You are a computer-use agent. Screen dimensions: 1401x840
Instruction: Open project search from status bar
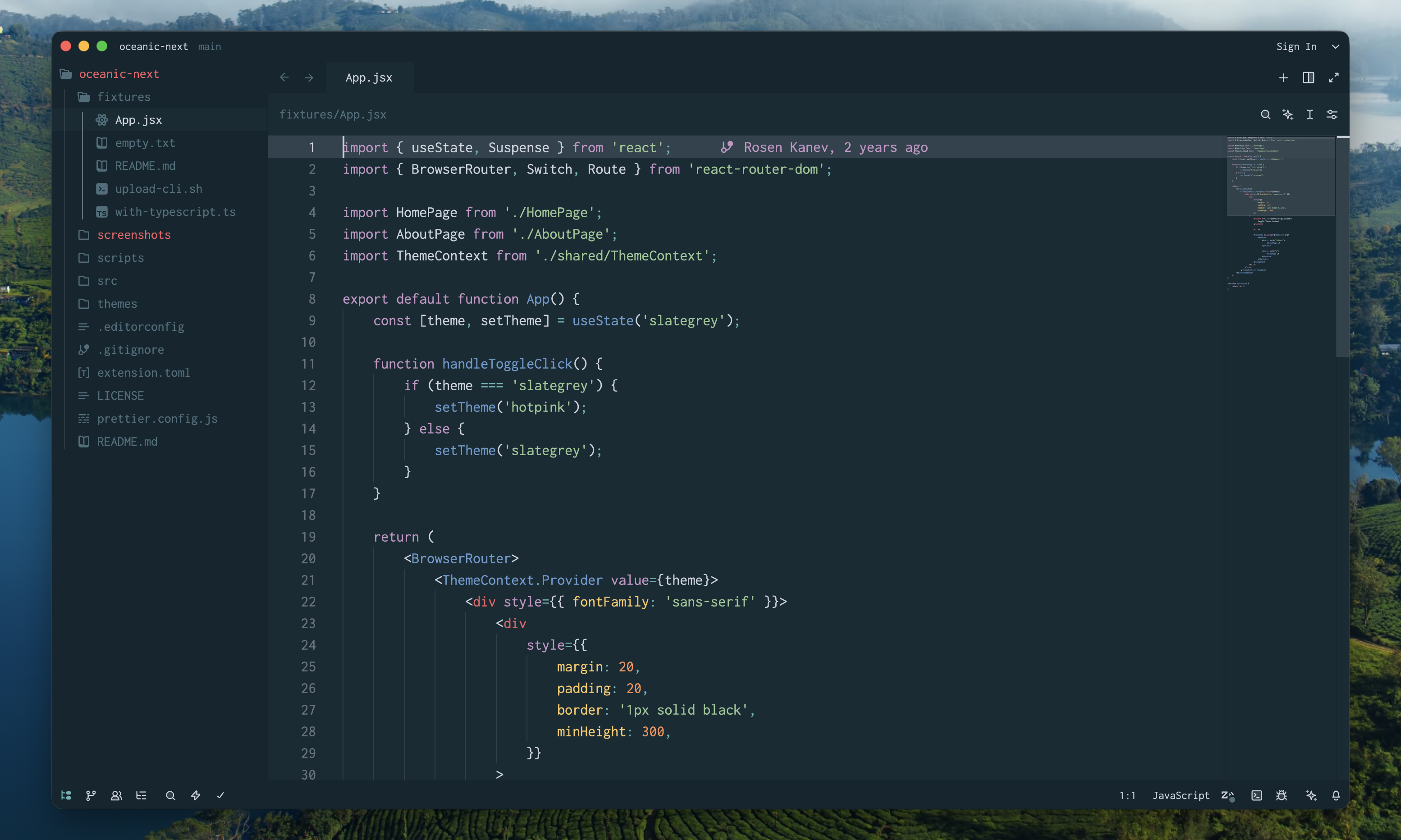coord(170,795)
